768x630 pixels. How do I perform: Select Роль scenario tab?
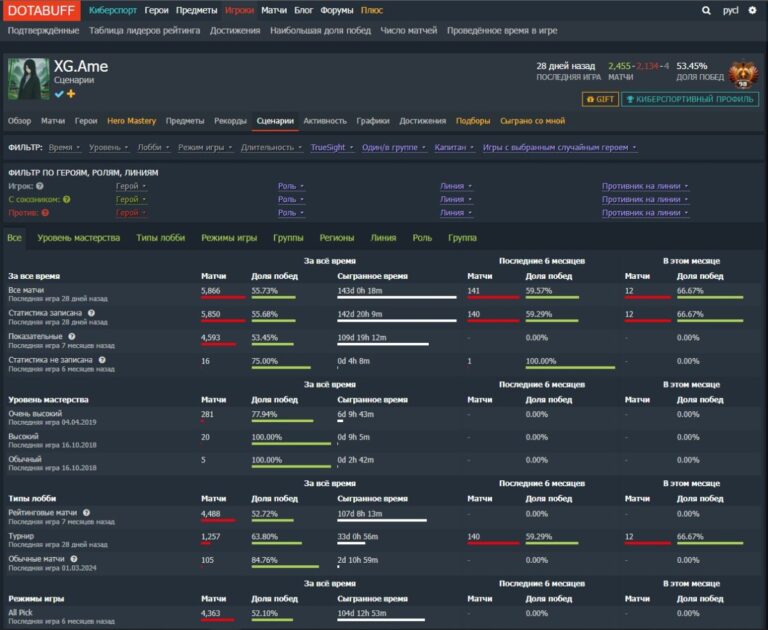(422, 238)
